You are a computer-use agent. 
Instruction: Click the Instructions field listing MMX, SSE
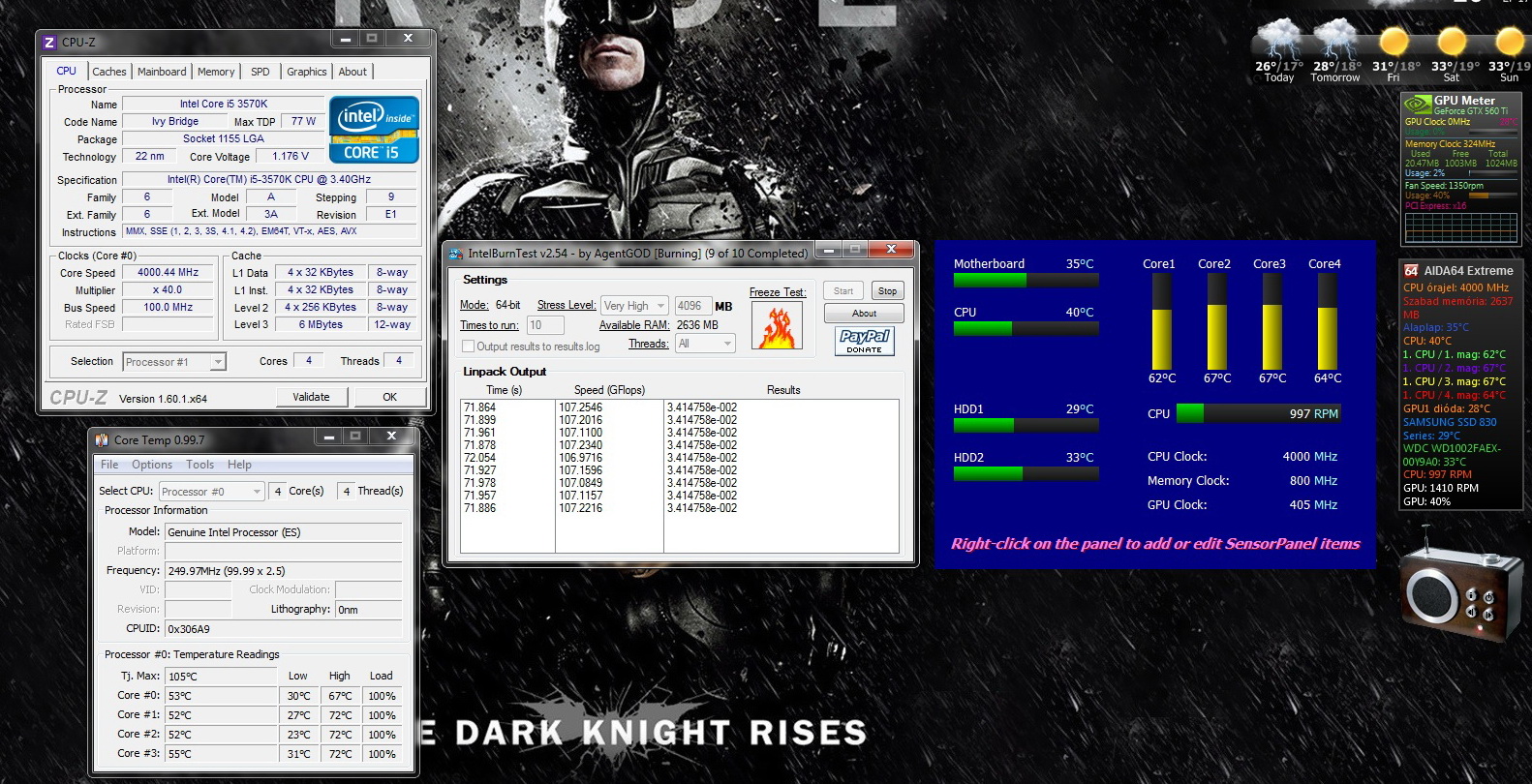click(269, 232)
